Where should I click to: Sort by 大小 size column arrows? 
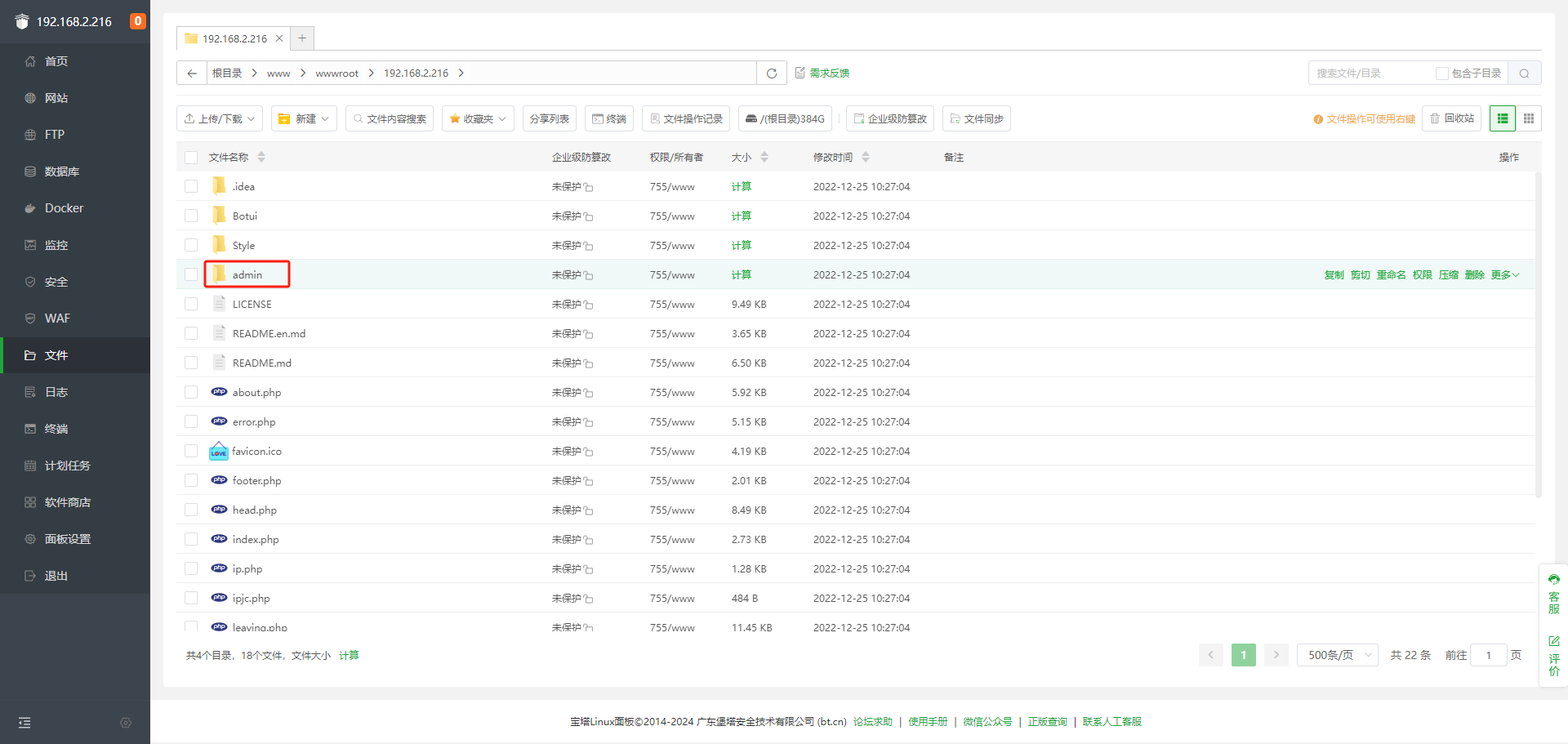point(764,157)
